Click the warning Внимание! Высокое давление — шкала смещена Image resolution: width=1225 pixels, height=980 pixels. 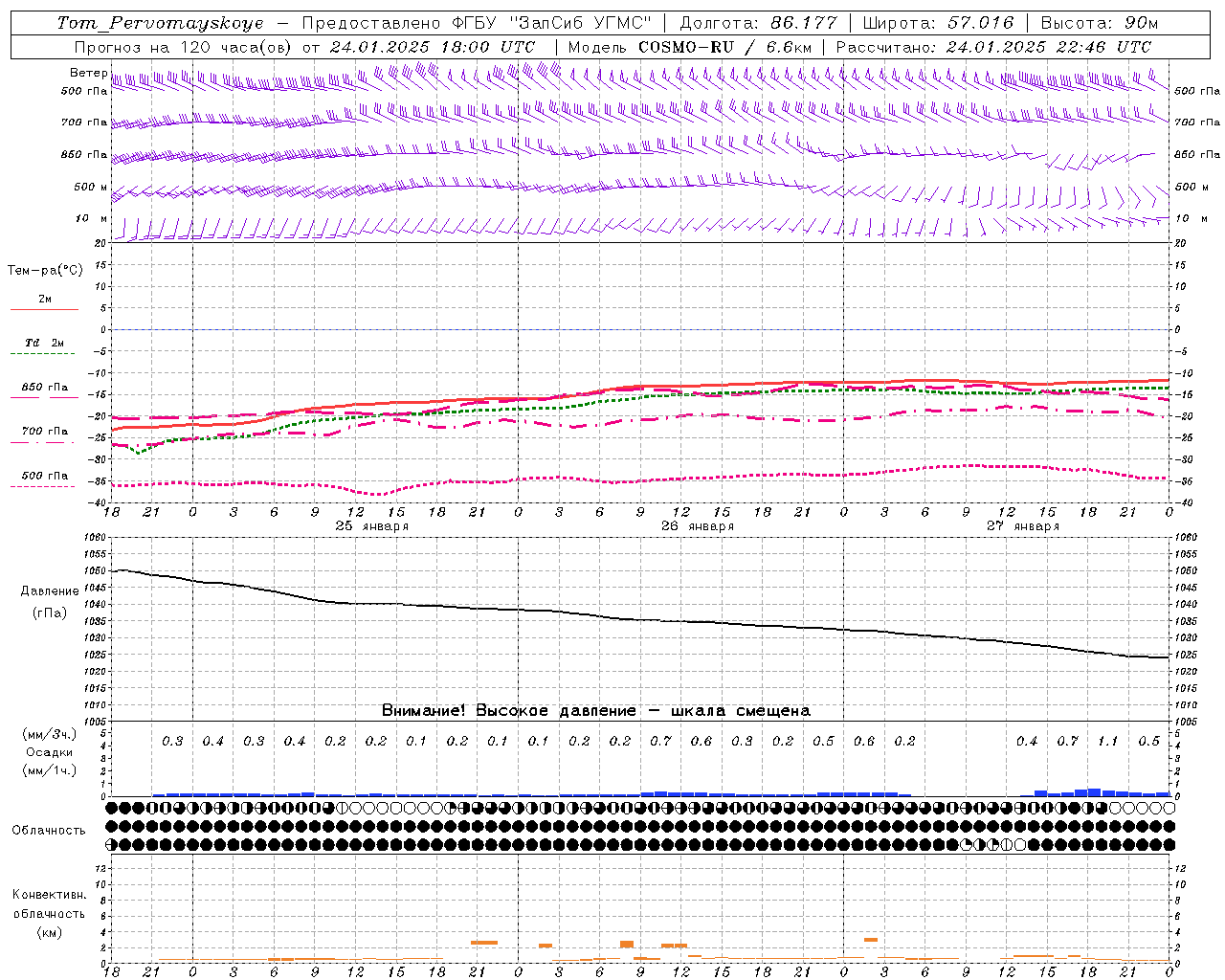pos(596,711)
